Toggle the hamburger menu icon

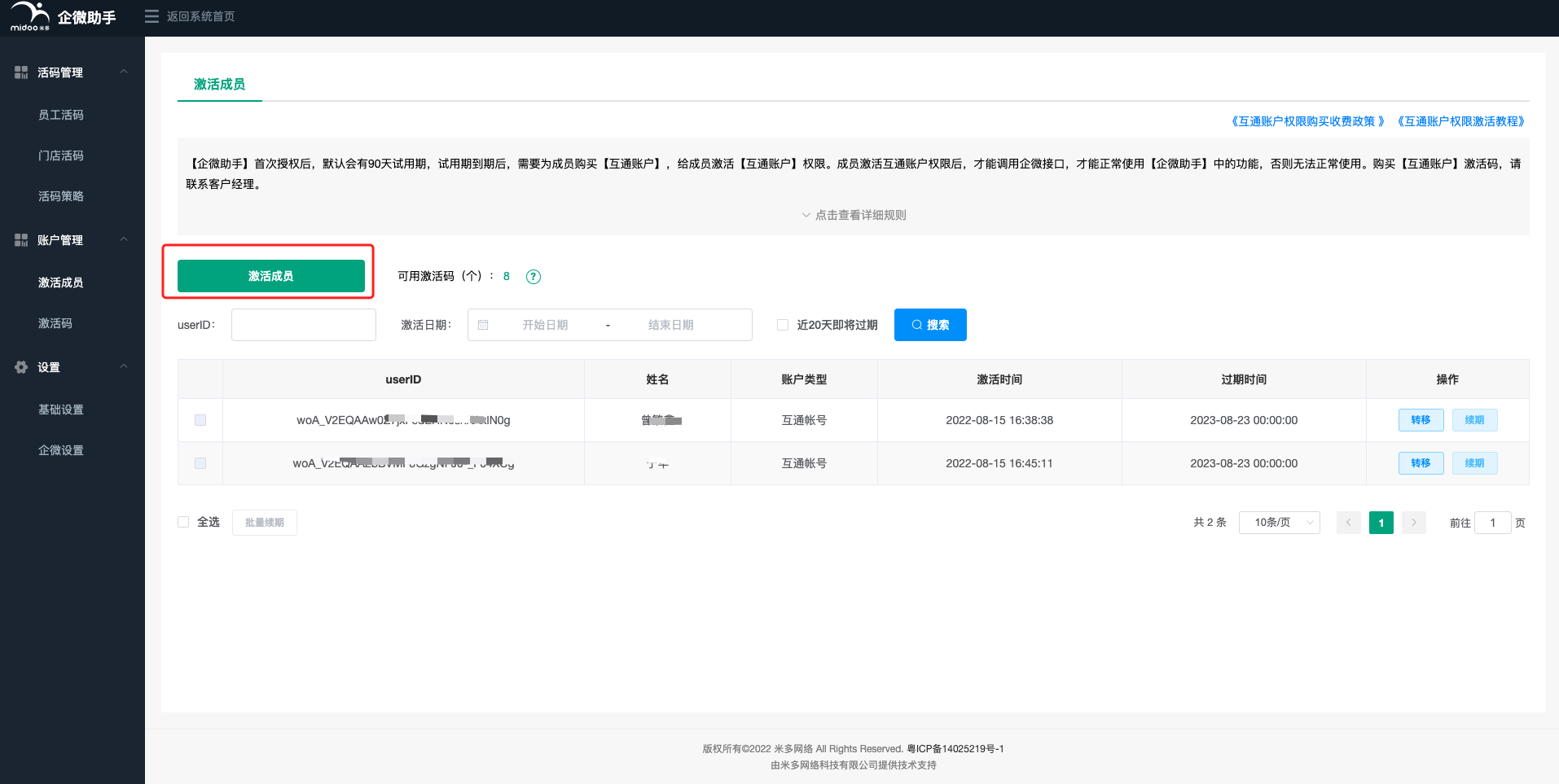tap(152, 16)
